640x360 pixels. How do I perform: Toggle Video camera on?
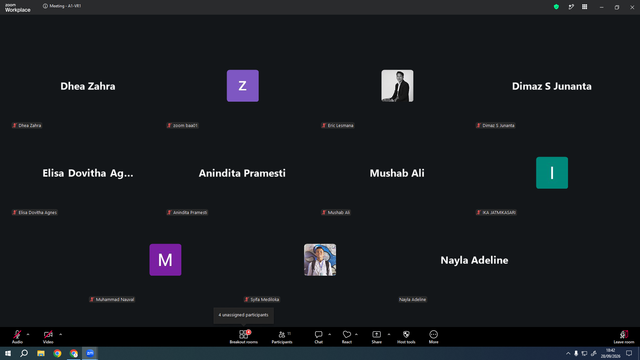48,337
